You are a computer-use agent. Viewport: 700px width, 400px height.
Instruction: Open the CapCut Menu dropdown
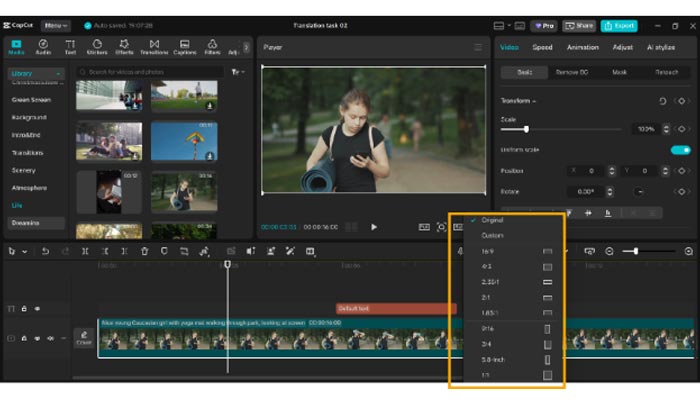[x=56, y=25]
